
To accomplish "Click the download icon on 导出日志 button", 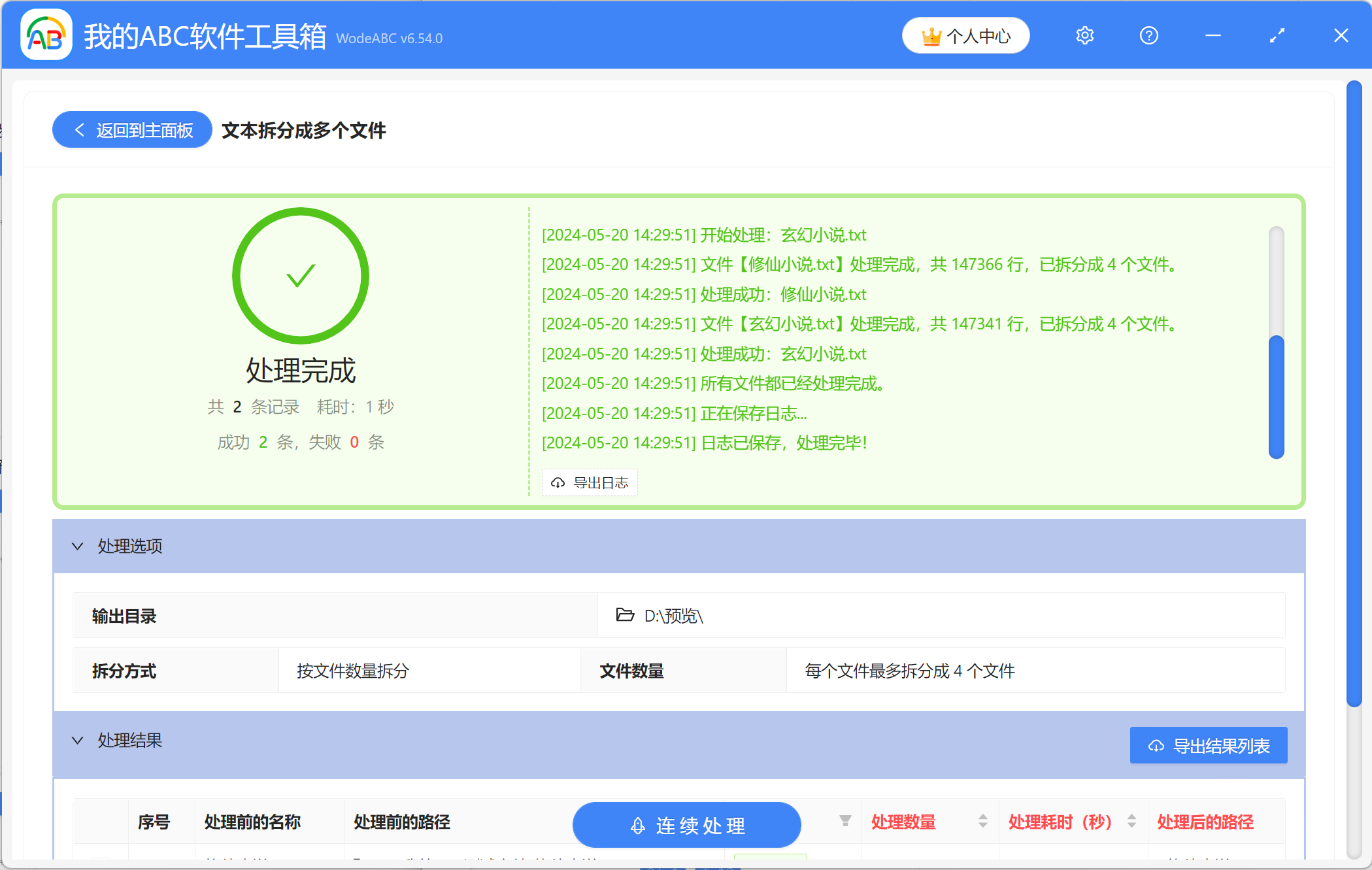I will (558, 482).
